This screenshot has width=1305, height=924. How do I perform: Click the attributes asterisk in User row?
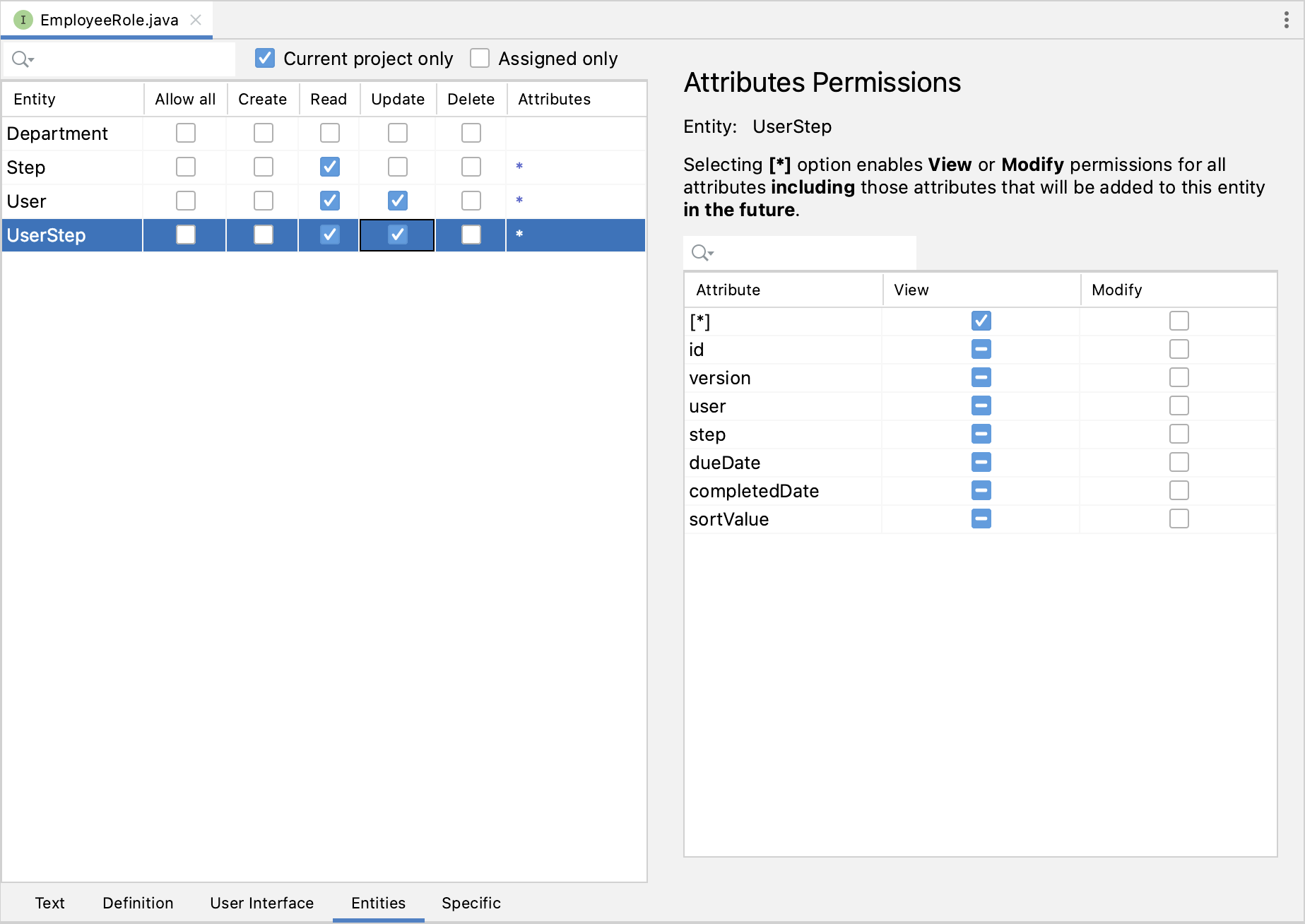519,201
